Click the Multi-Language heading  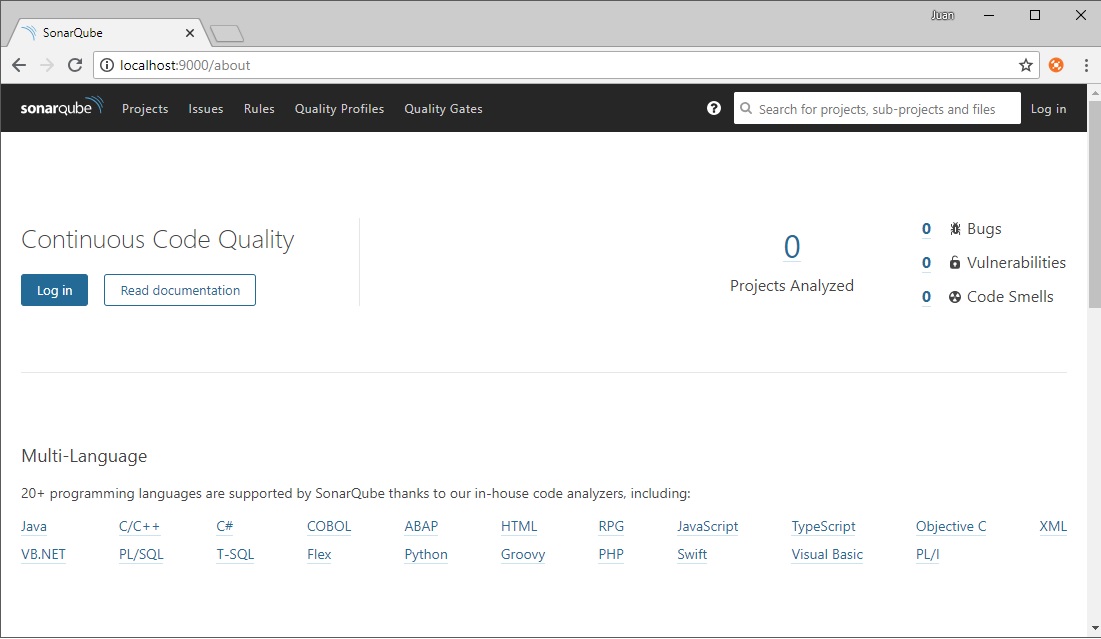(x=84, y=456)
